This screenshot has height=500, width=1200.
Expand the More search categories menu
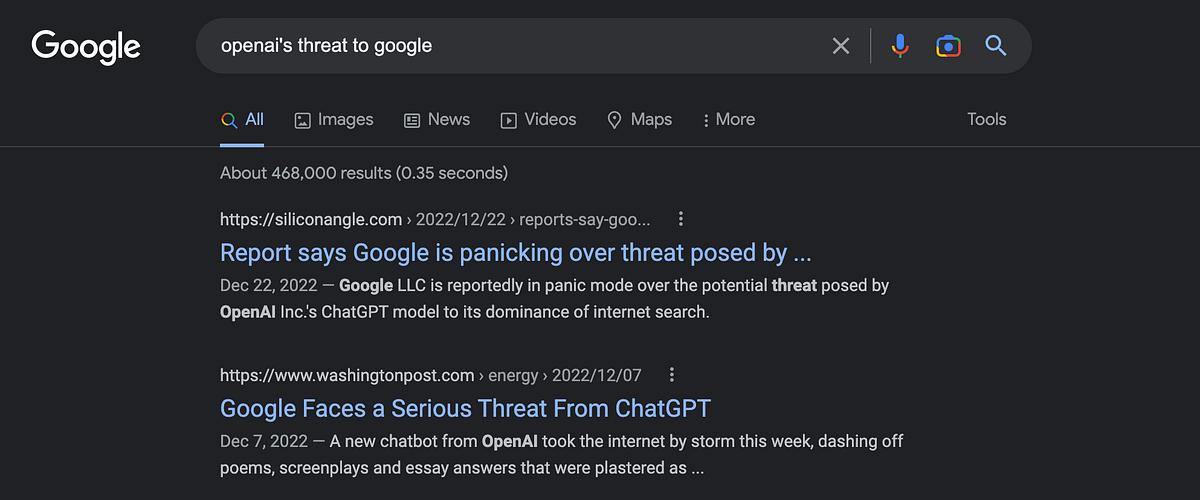tap(729, 120)
